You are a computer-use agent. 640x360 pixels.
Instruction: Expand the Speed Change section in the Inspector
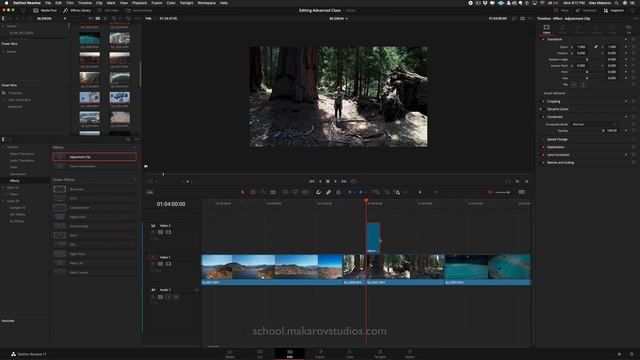pyautogui.click(x=557, y=140)
